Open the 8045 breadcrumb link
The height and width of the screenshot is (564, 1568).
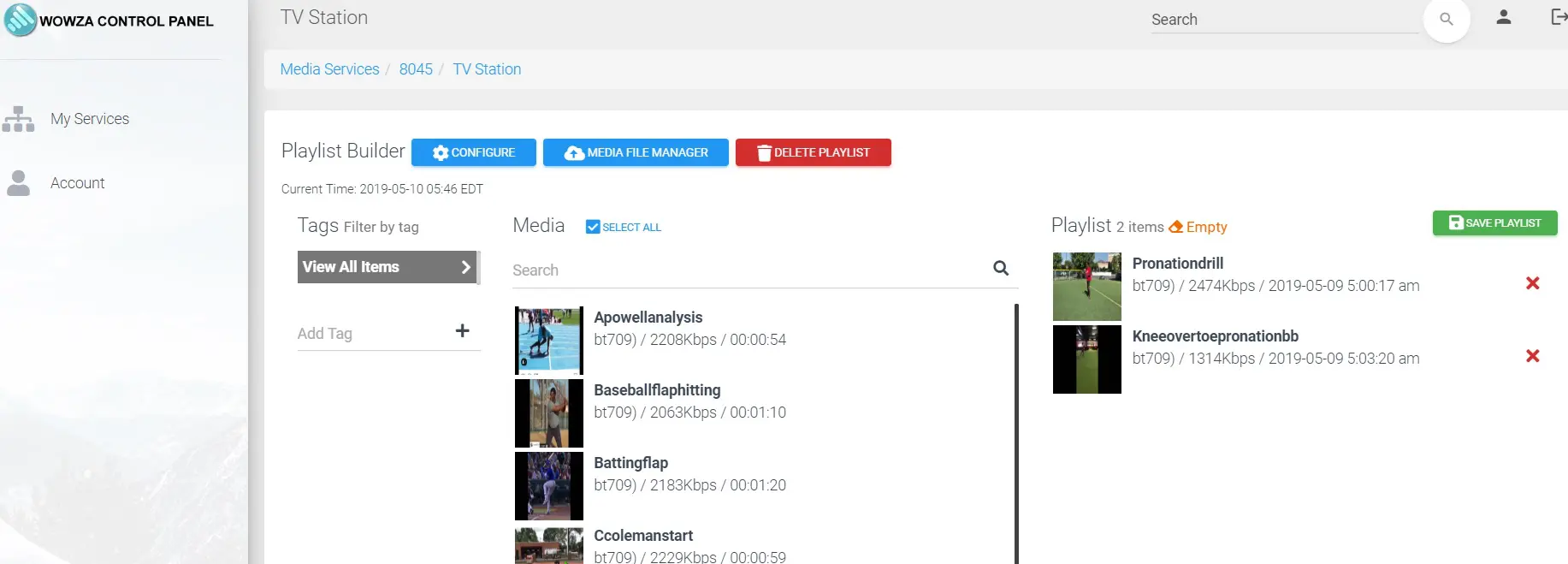click(x=416, y=69)
